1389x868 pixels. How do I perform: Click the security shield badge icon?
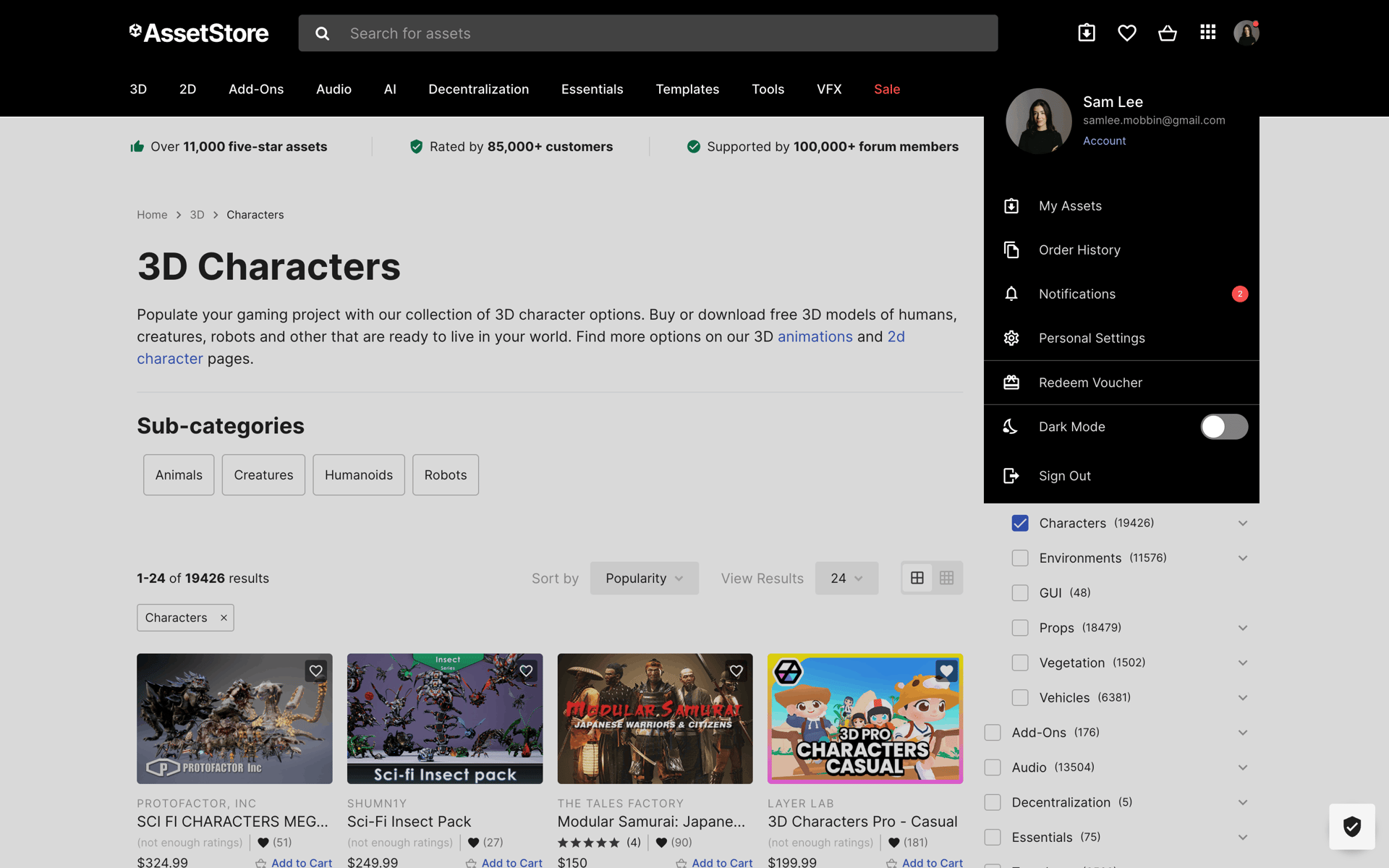tap(1352, 826)
